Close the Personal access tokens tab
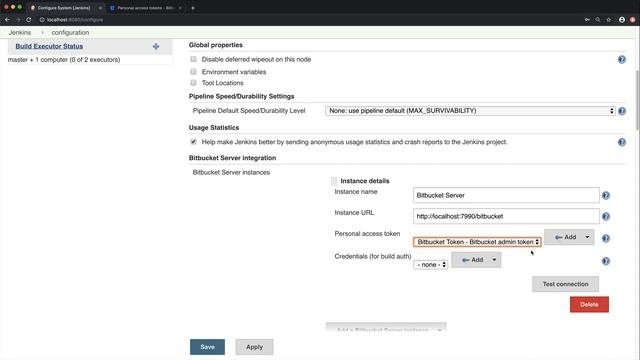Viewport: 640px width, 360px height. click(x=180, y=8)
